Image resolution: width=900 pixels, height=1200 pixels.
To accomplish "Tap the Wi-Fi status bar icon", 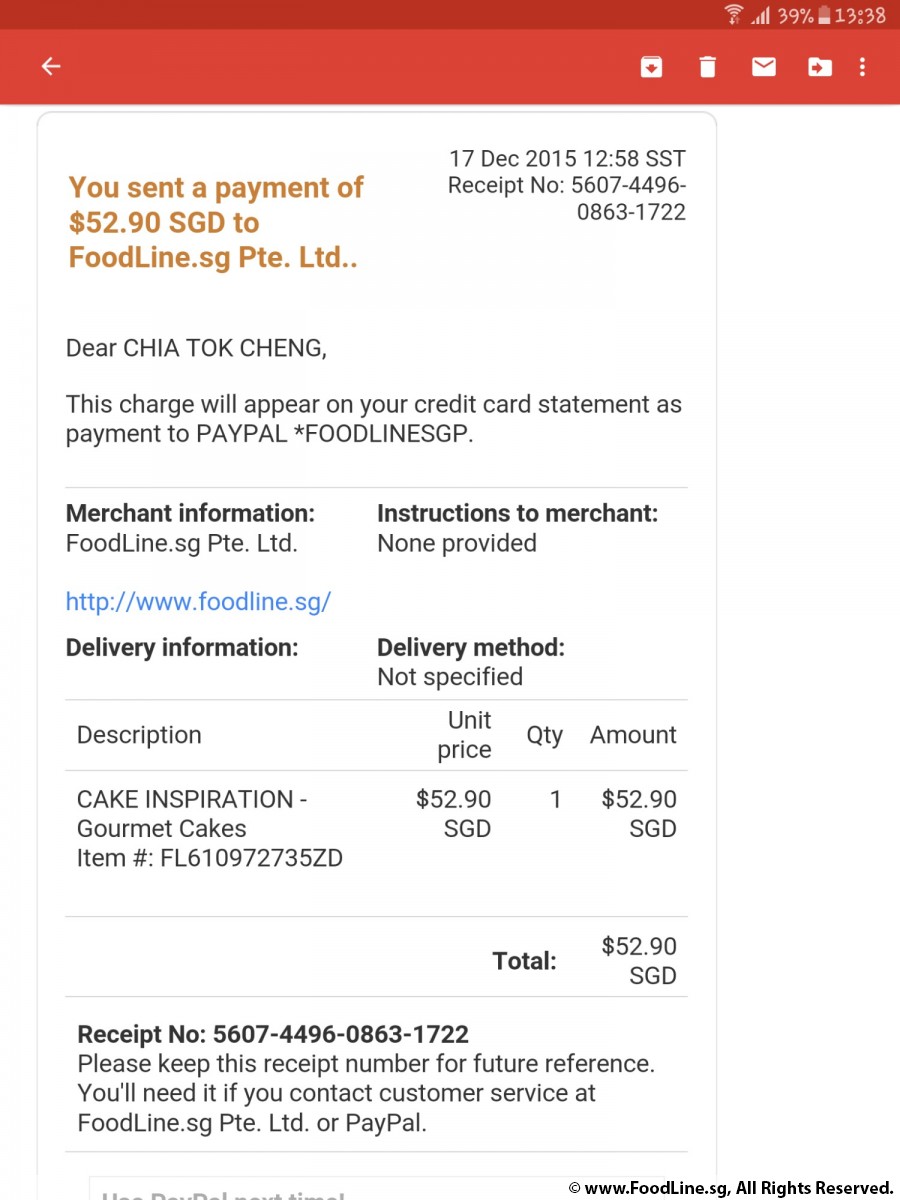I will click(x=734, y=14).
